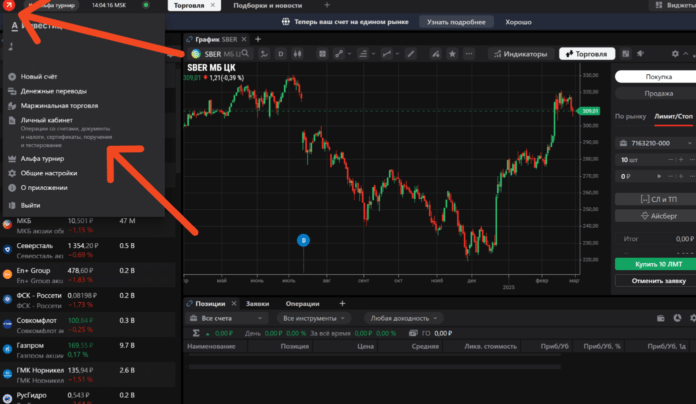
Task: Expand the trend line tool dropdown arrow
Action: click(397, 54)
